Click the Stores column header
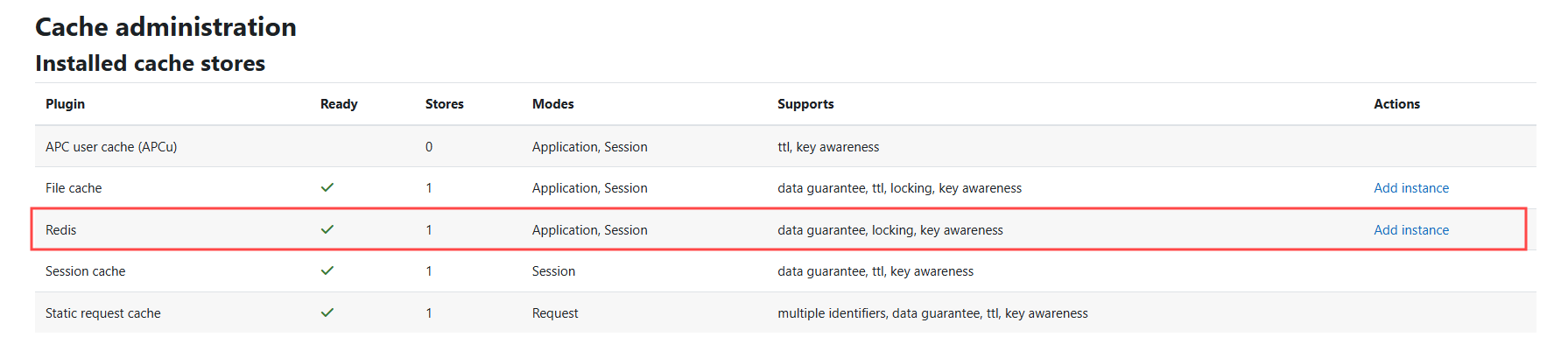The height and width of the screenshot is (337, 1568). point(444,104)
